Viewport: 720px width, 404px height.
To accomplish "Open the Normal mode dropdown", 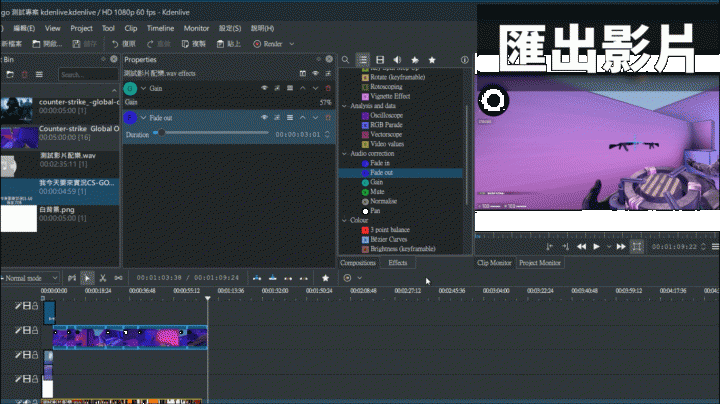I will tap(30, 278).
